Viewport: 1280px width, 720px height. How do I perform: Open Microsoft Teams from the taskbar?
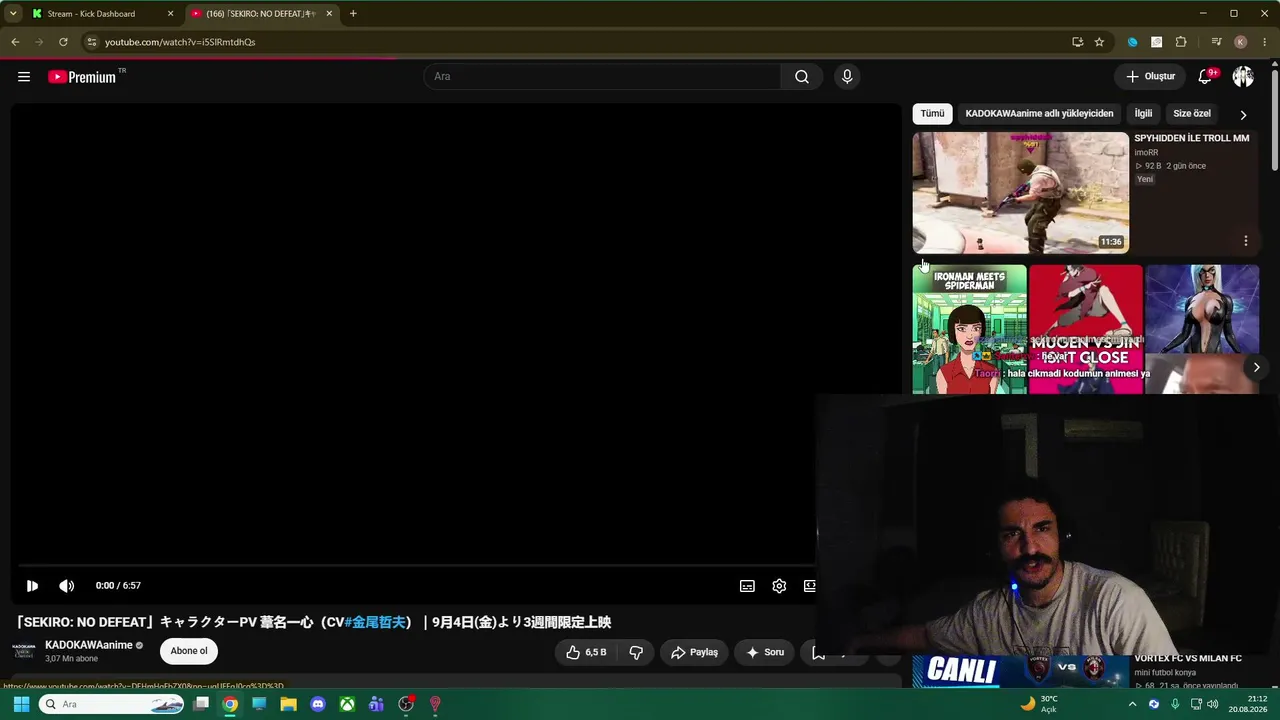click(x=376, y=704)
